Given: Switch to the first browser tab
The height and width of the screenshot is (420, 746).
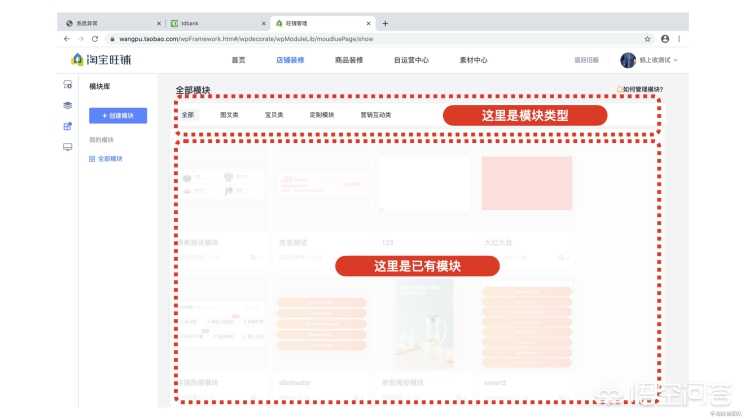Looking at the screenshot, I should coord(112,23).
